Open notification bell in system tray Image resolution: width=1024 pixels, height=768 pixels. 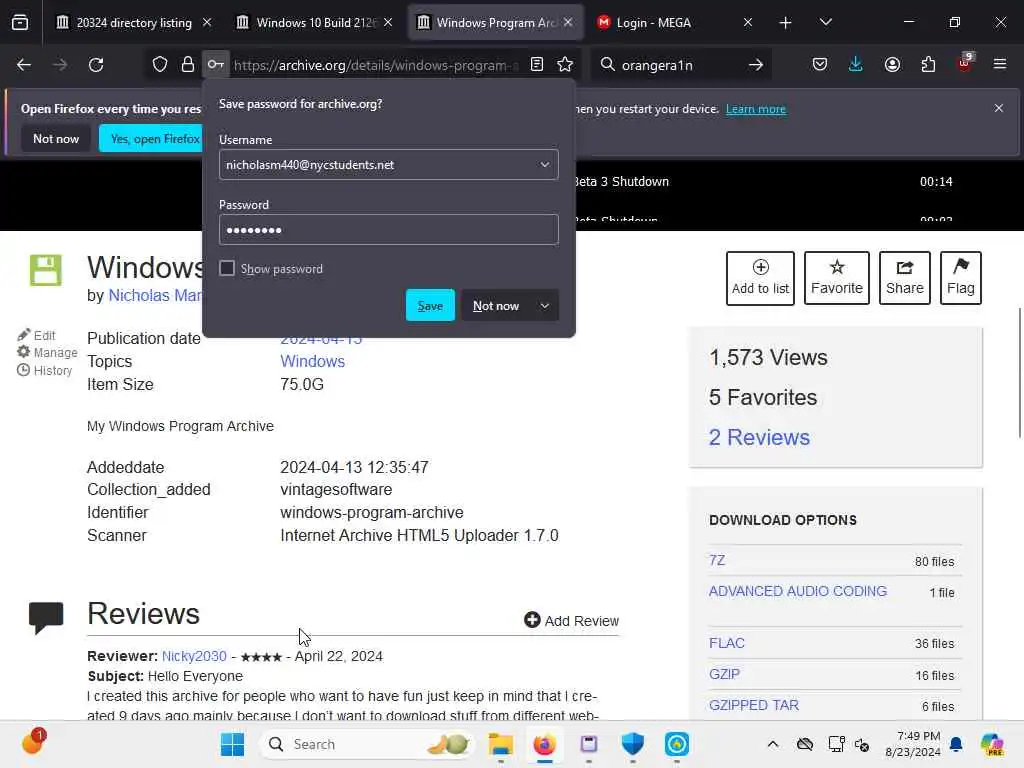click(956, 744)
